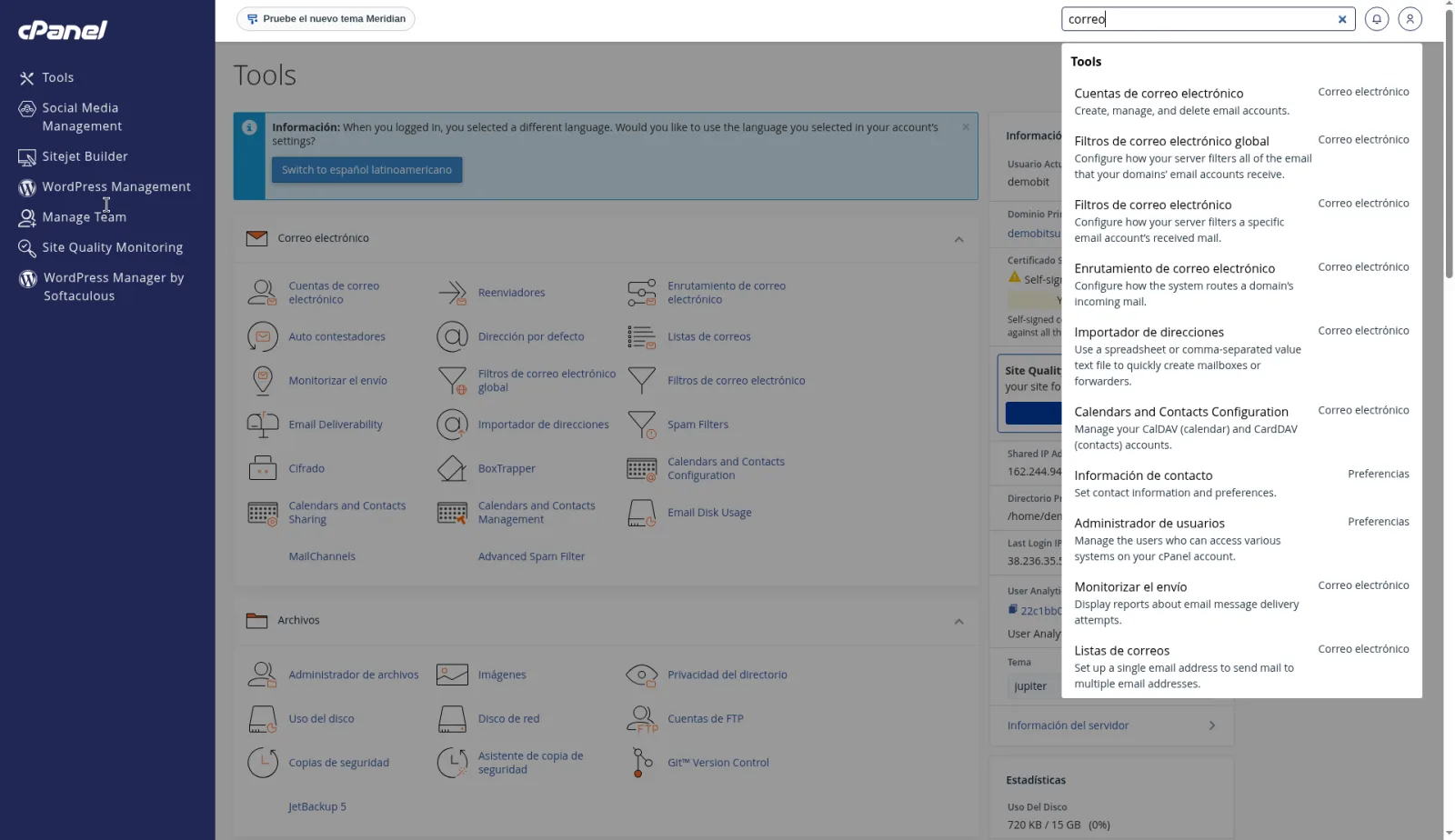Open WordPress Manager by Softaculous
This screenshot has height=840, width=1455.
113,287
